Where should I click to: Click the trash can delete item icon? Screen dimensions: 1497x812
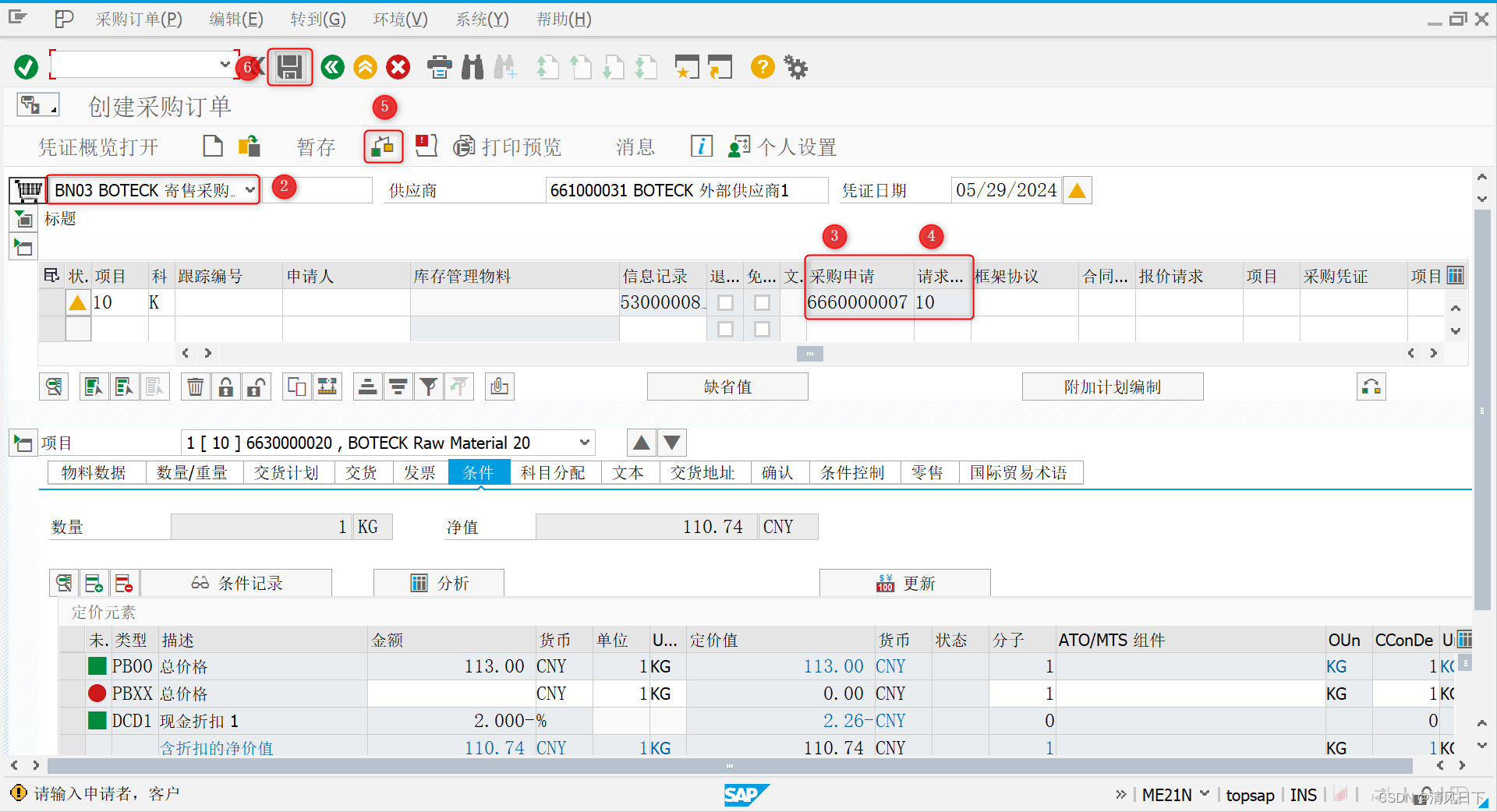[196, 387]
